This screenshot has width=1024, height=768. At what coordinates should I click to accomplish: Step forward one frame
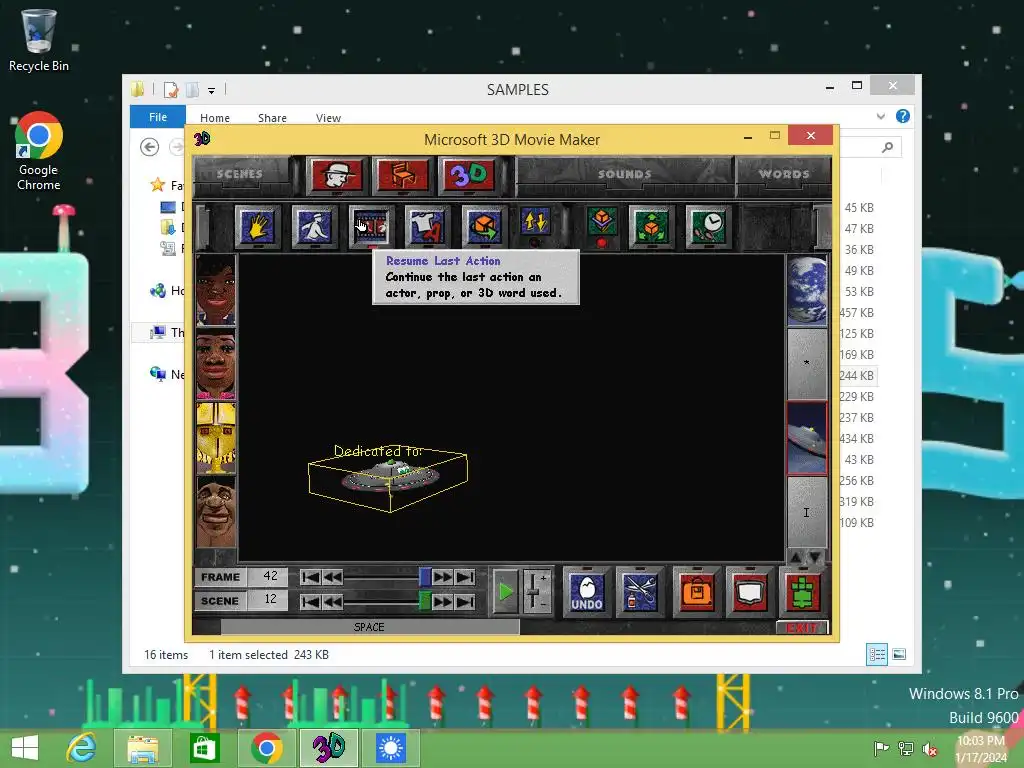(x=442, y=577)
